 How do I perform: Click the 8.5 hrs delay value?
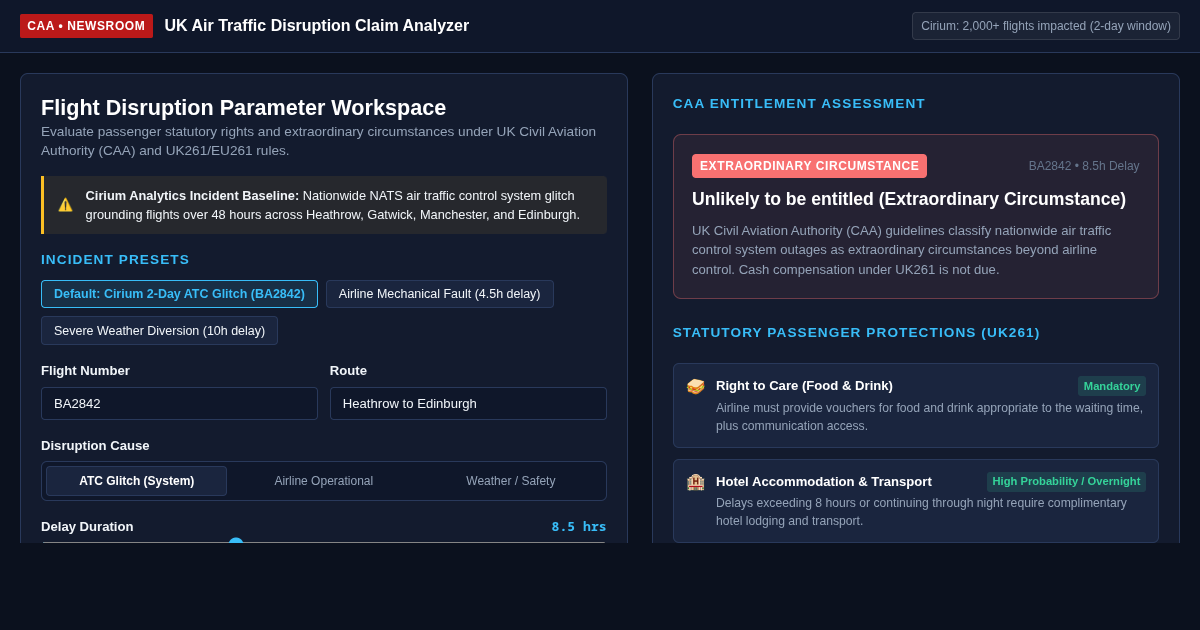(579, 526)
